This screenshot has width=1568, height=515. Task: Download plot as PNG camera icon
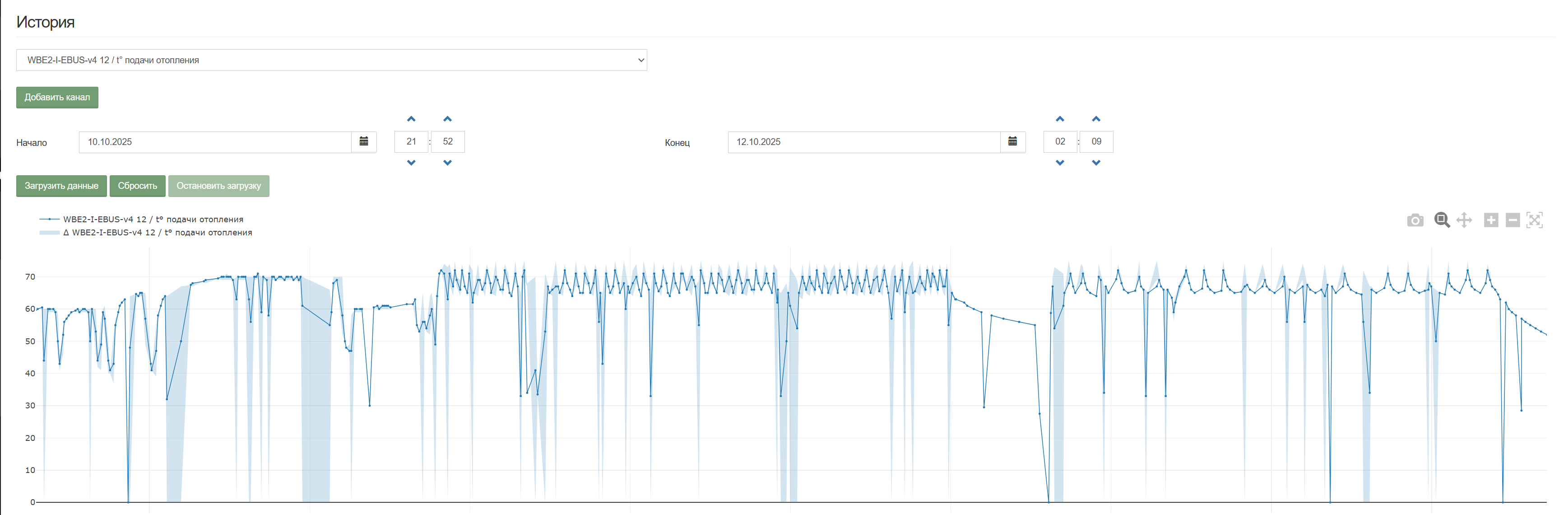coord(1415,220)
